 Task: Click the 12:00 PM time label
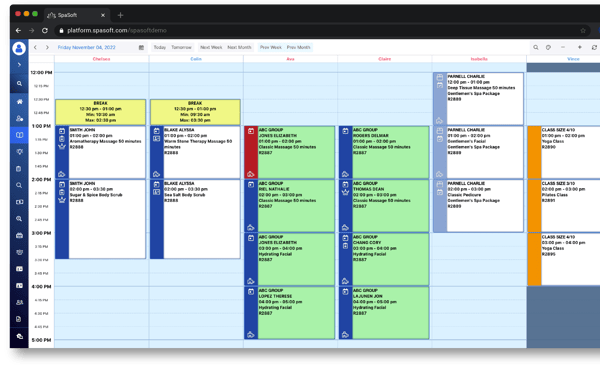click(x=41, y=72)
